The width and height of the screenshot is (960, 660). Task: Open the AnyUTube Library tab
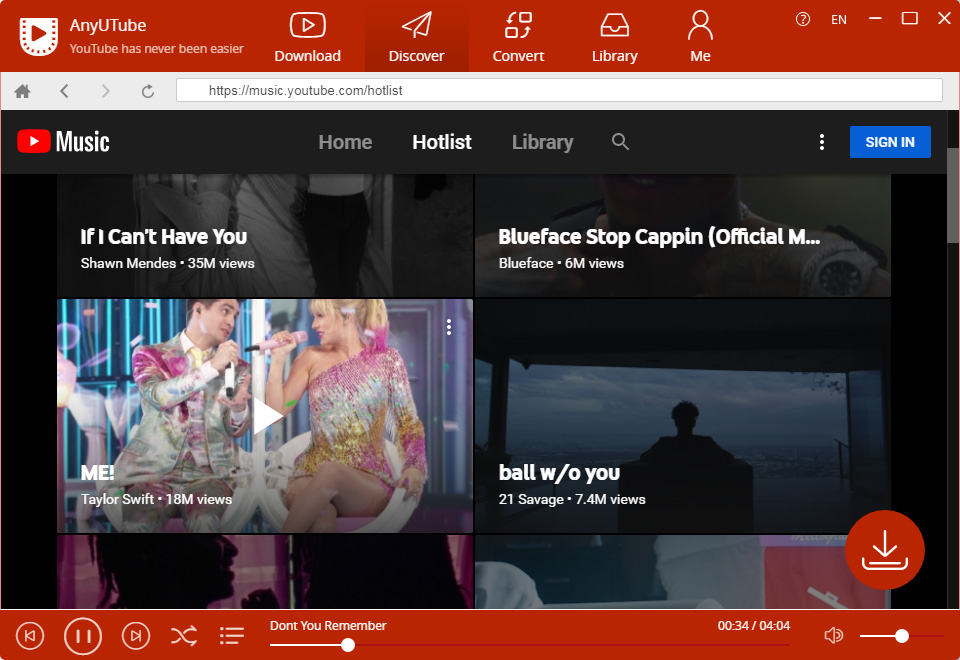coord(615,37)
